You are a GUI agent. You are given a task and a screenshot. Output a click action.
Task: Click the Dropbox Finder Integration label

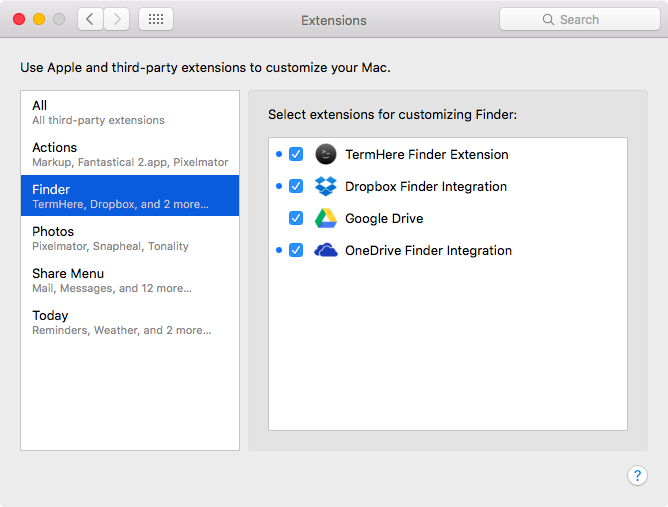point(426,186)
